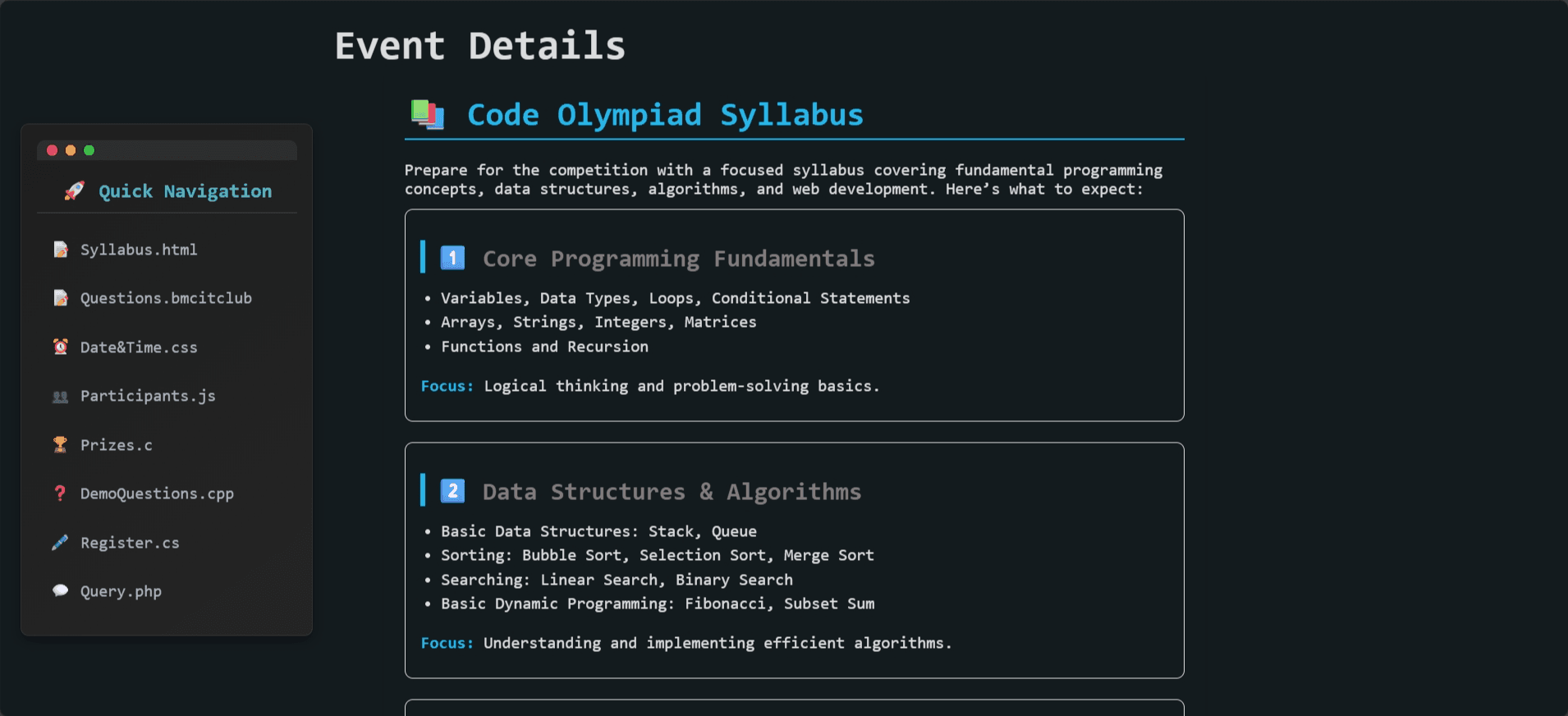Click the Event Details page title

pos(480,46)
